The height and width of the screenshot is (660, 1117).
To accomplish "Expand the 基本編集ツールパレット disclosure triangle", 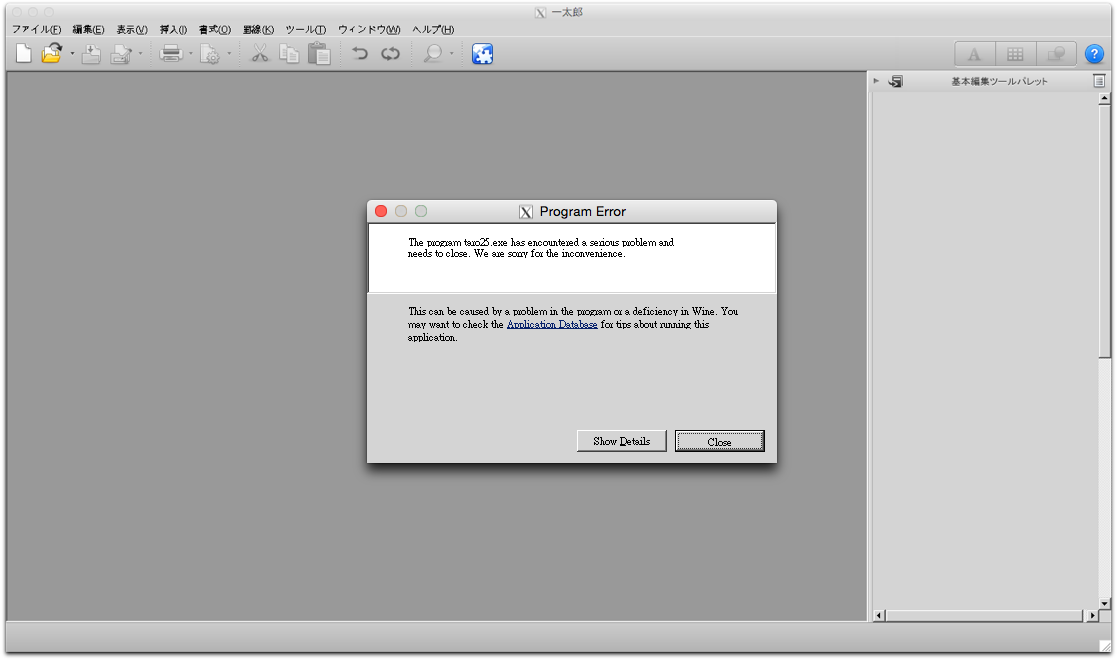I will coord(876,81).
